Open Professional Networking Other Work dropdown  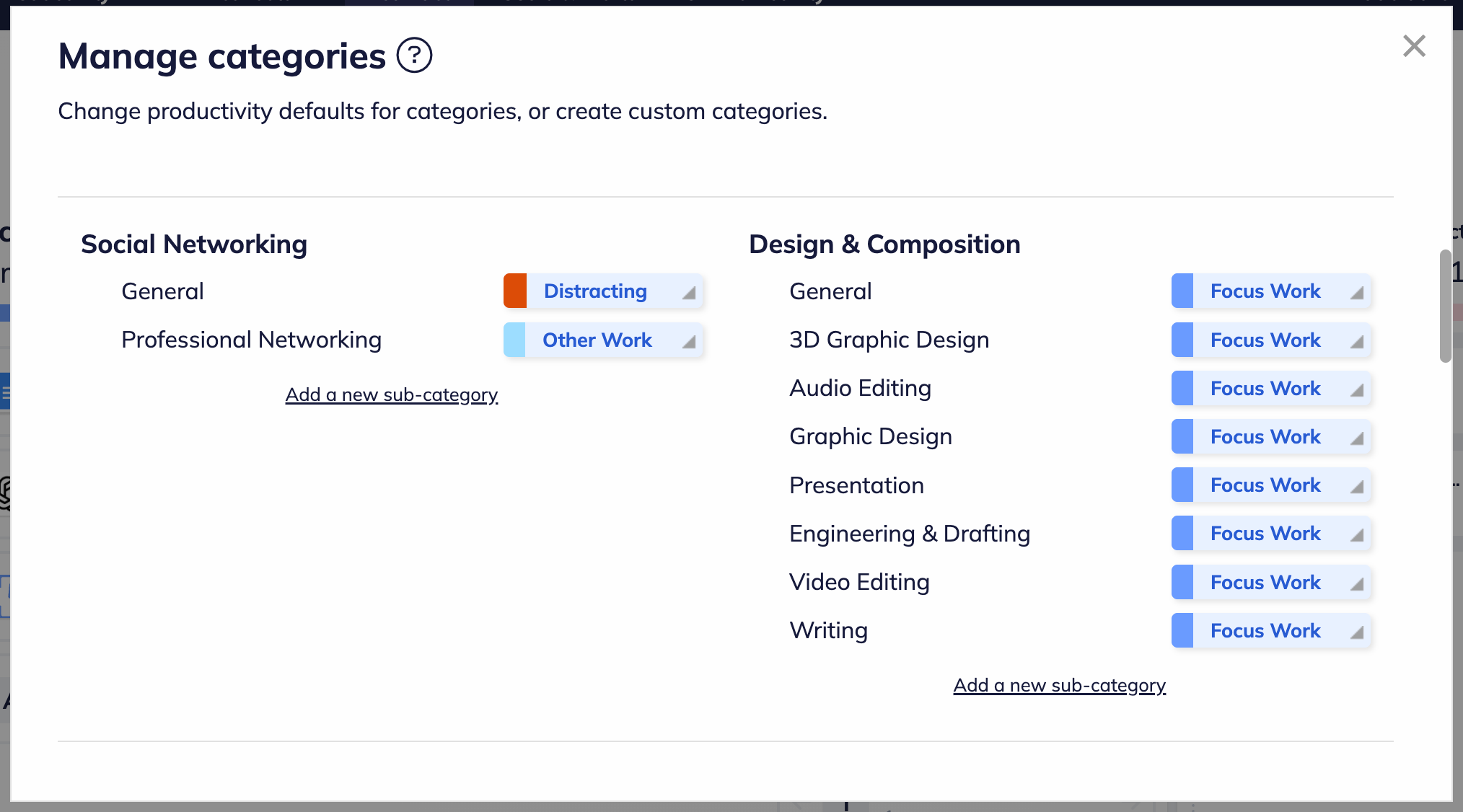tap(603, 340)
